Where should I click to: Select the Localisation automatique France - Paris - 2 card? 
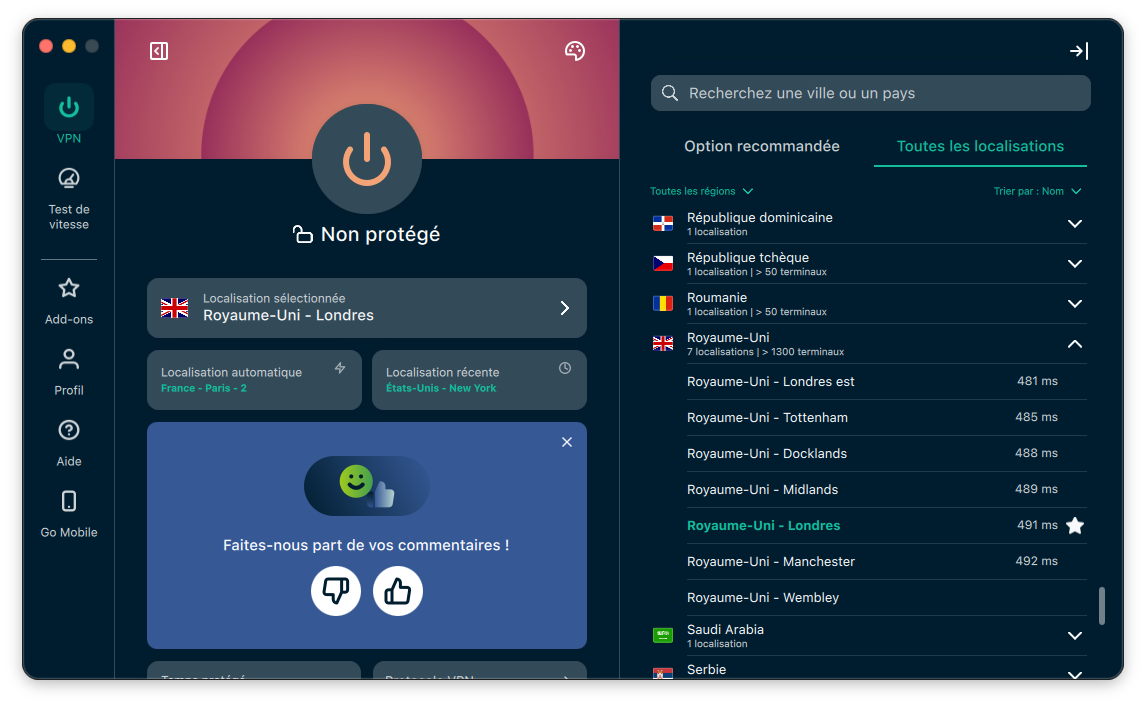(x=254, y=380)
